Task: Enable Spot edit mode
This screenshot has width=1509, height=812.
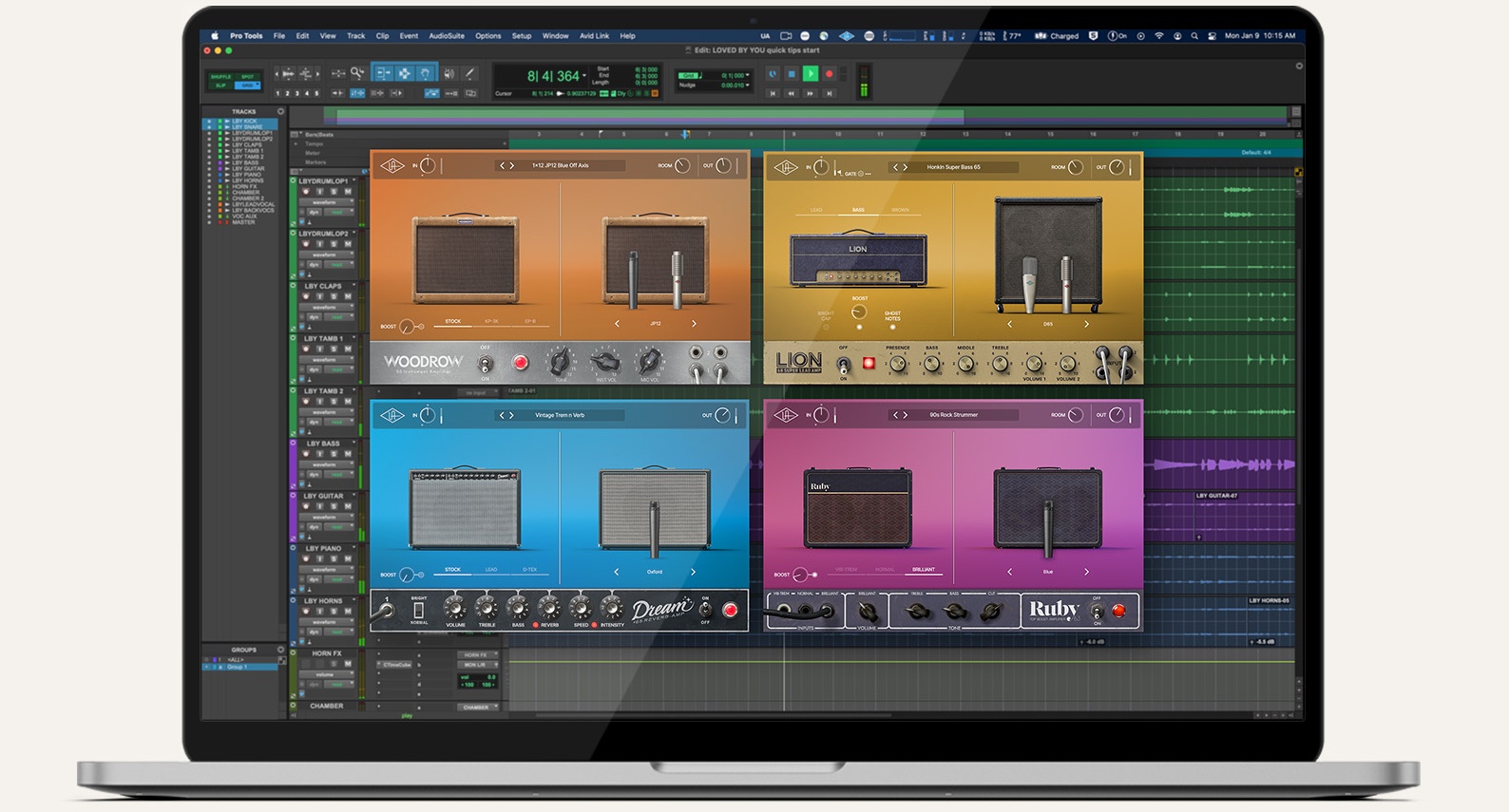Action: pyautogui.click(x=247, y=76)
